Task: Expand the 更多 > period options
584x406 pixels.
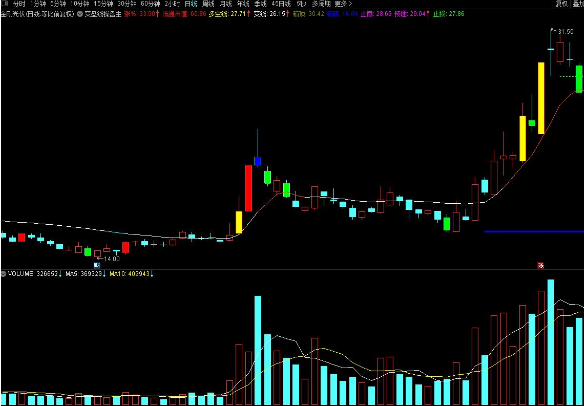Action: pyautogui.click(x=343, y=4)
